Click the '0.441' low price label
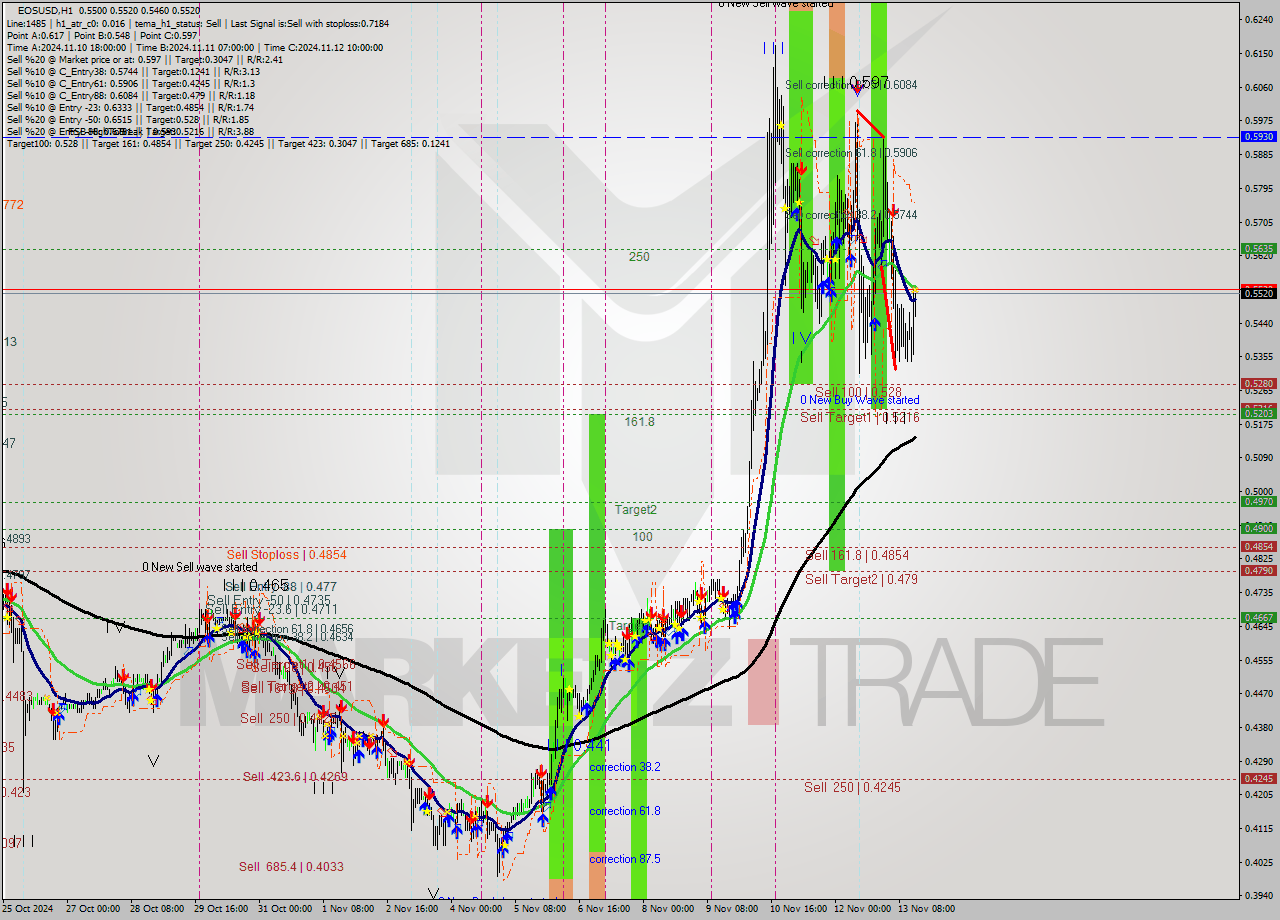Image resolution: width=1280 pixels, height=920 pixels. tap(591, 746)
